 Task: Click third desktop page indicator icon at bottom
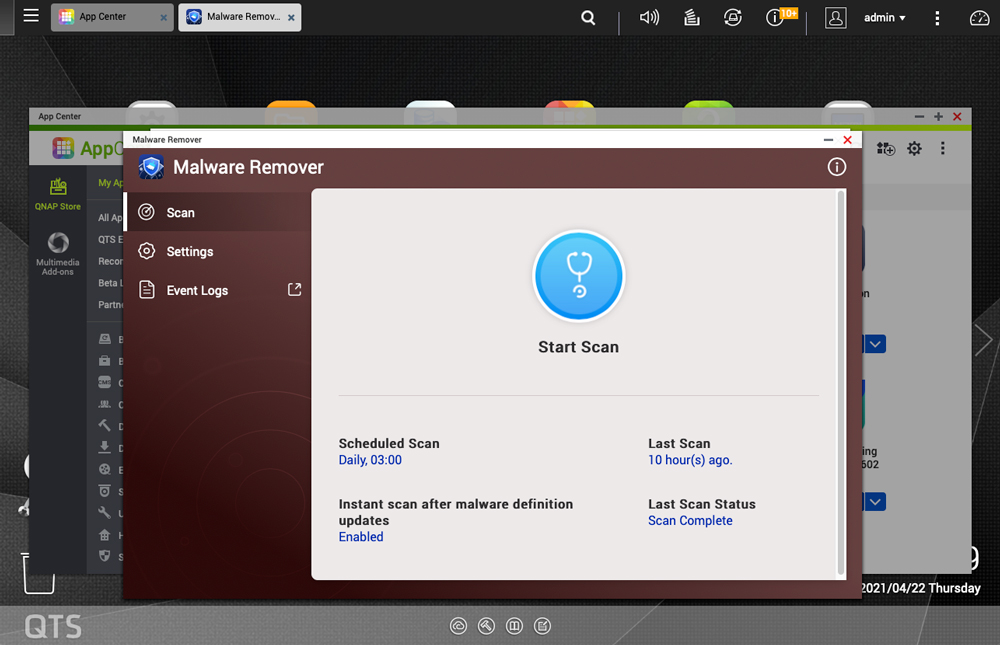514,626
